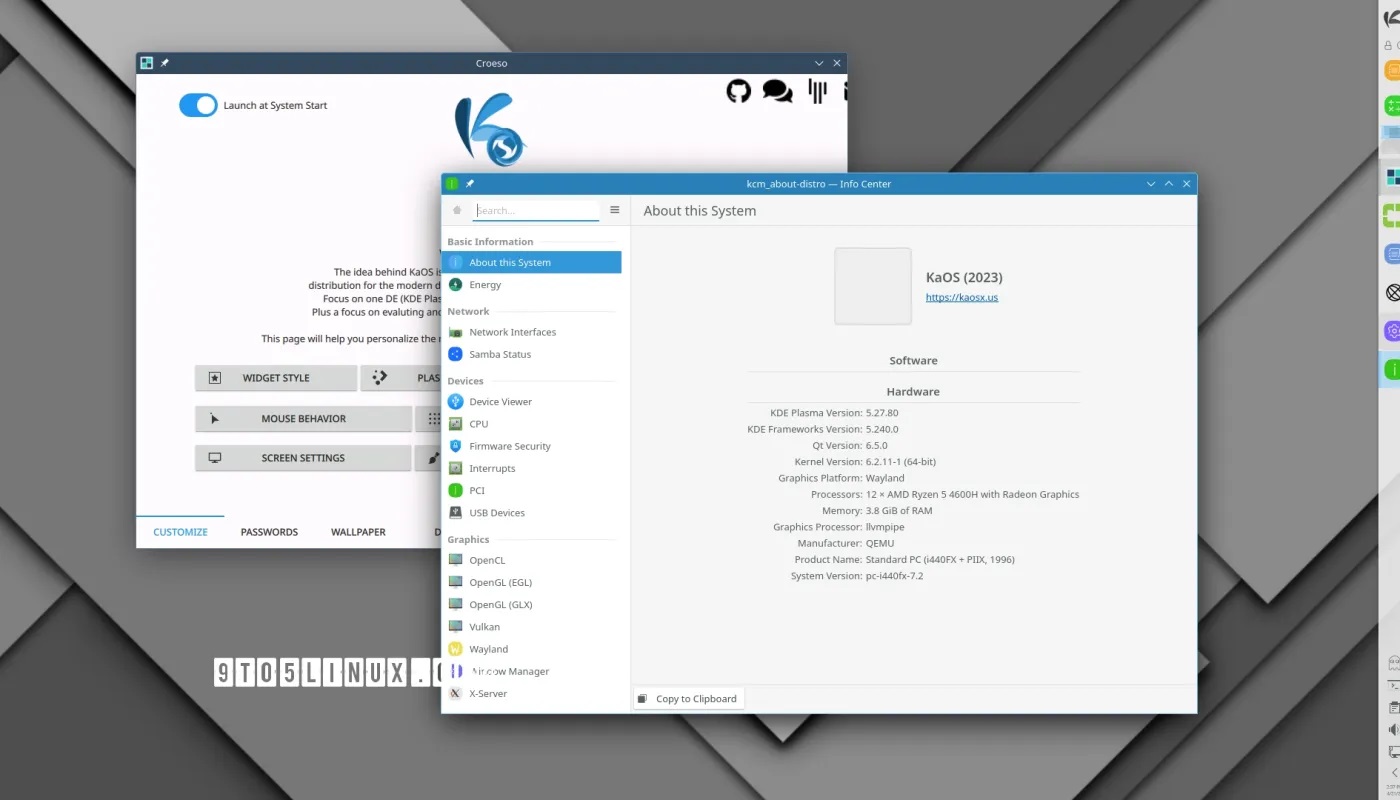The height and width of the screenshot is (800, 1400).
Task: Toggle Launch at System Start switch
Action: click(198, 105)
